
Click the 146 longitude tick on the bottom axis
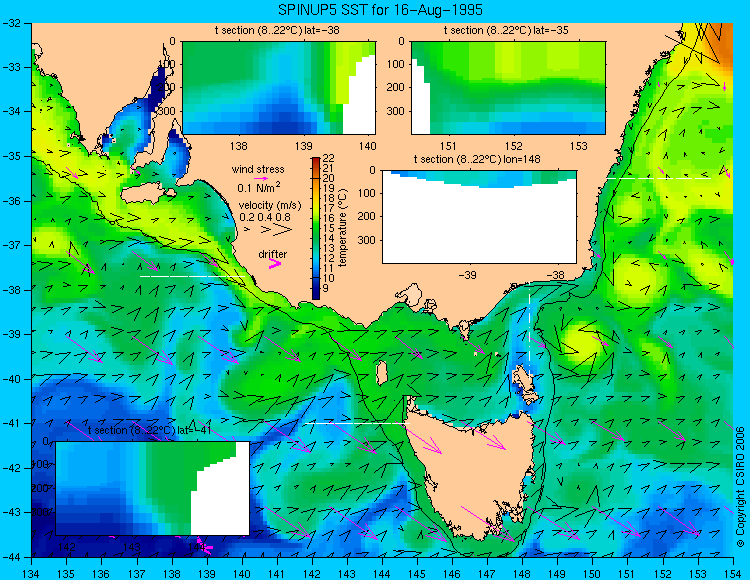(452, 574)
